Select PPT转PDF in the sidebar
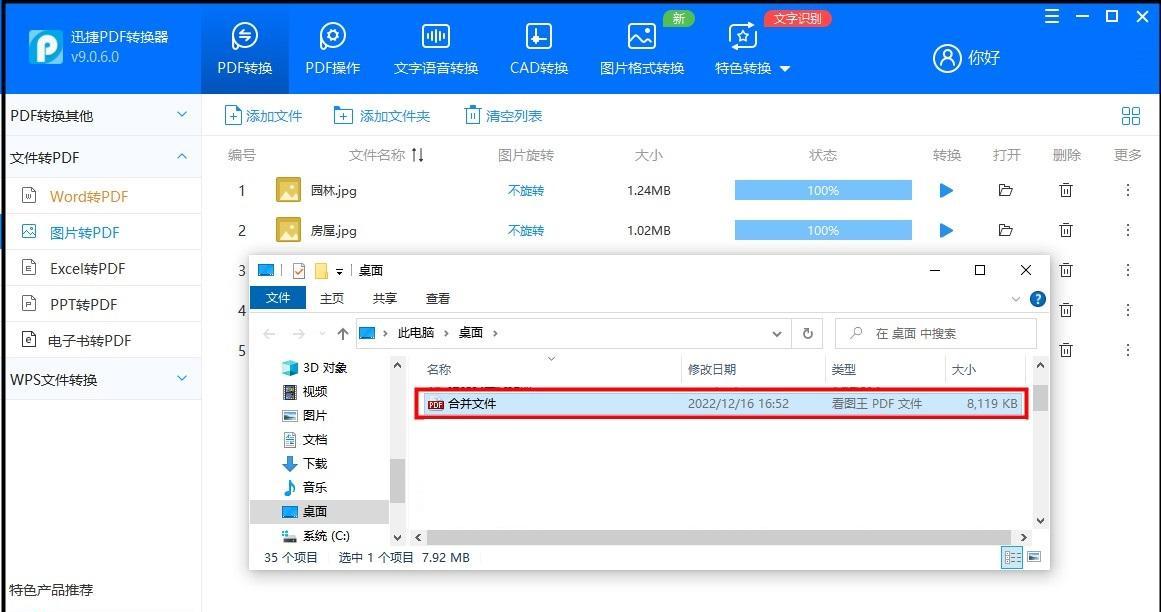This screenshot has height=612, width=1161. pyautogui.click(x=84, y=304)
